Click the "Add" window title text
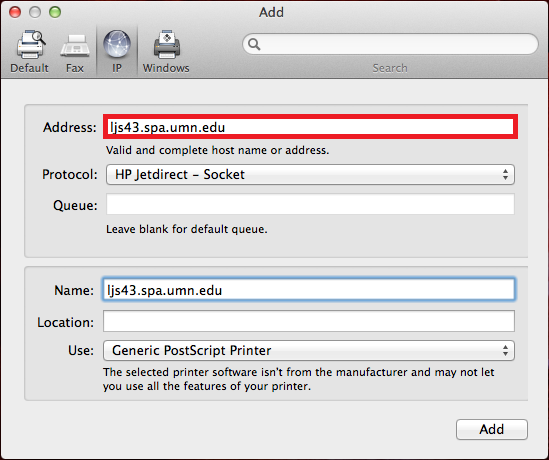This screenshot has height=460, width=549. (x=271, y=12)
